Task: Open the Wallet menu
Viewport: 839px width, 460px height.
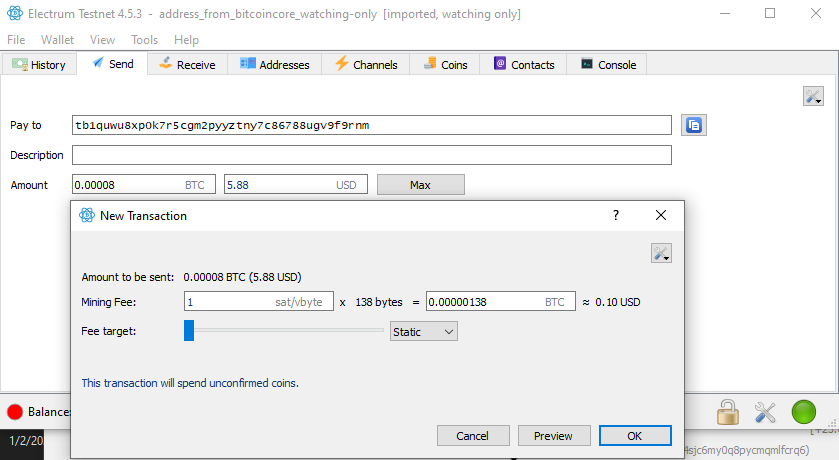Action: tap(57, 40)
